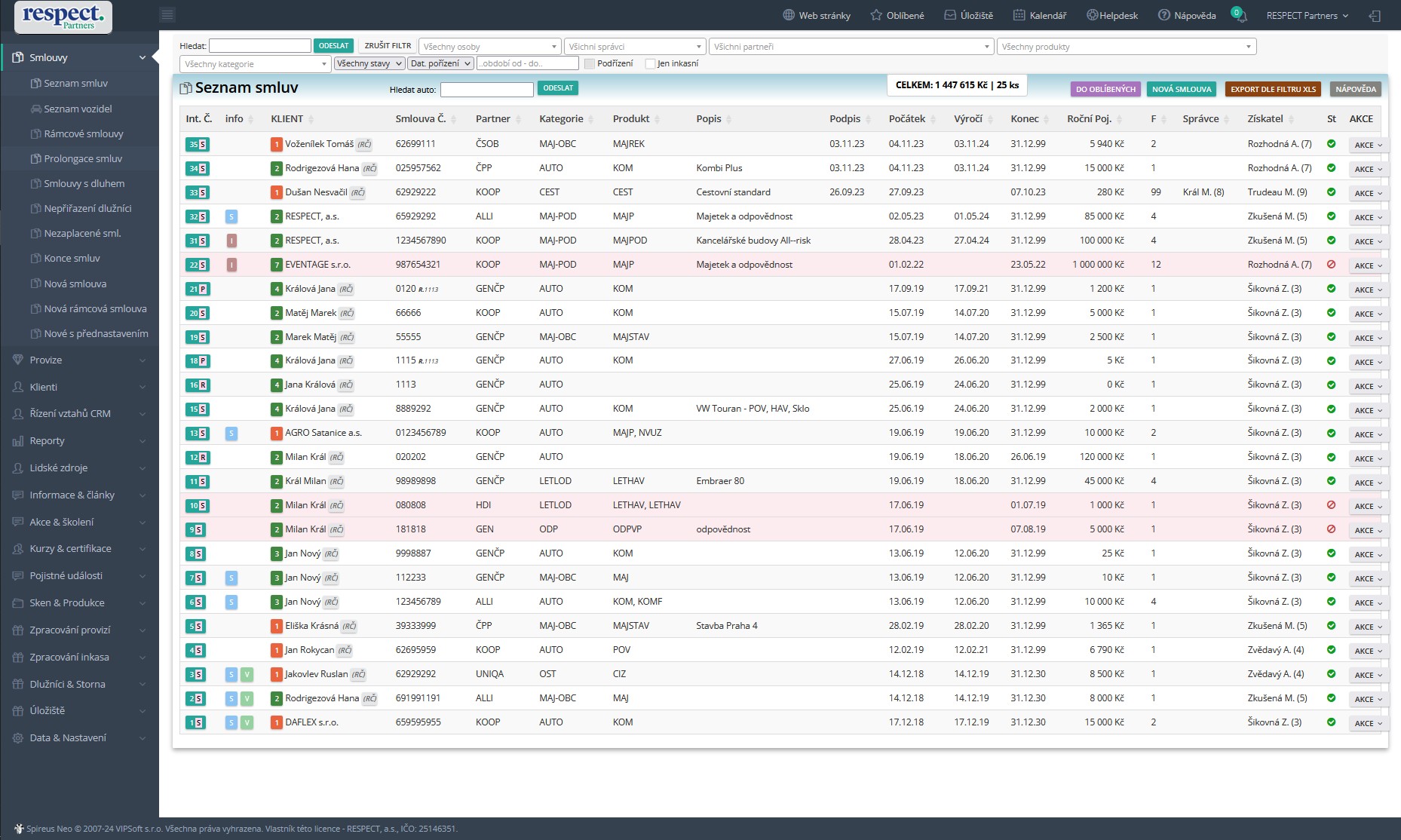Click blue S info badge in AGRO Satanice row
Image resolution: width=1401 pixels, height=840 pixels.
pyautogui.click(x=231, y=434)
